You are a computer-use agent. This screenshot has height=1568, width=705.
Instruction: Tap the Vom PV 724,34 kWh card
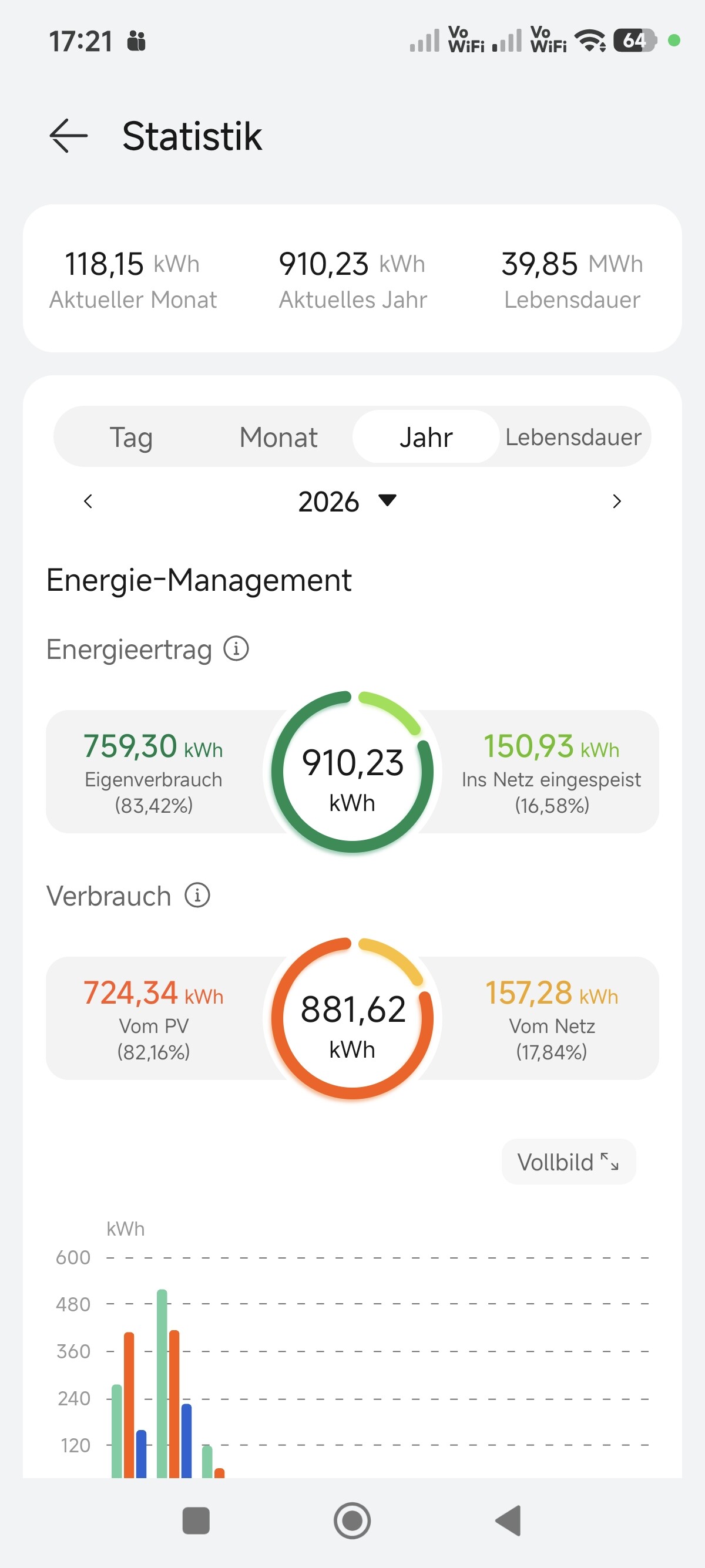click(153, 1018)
